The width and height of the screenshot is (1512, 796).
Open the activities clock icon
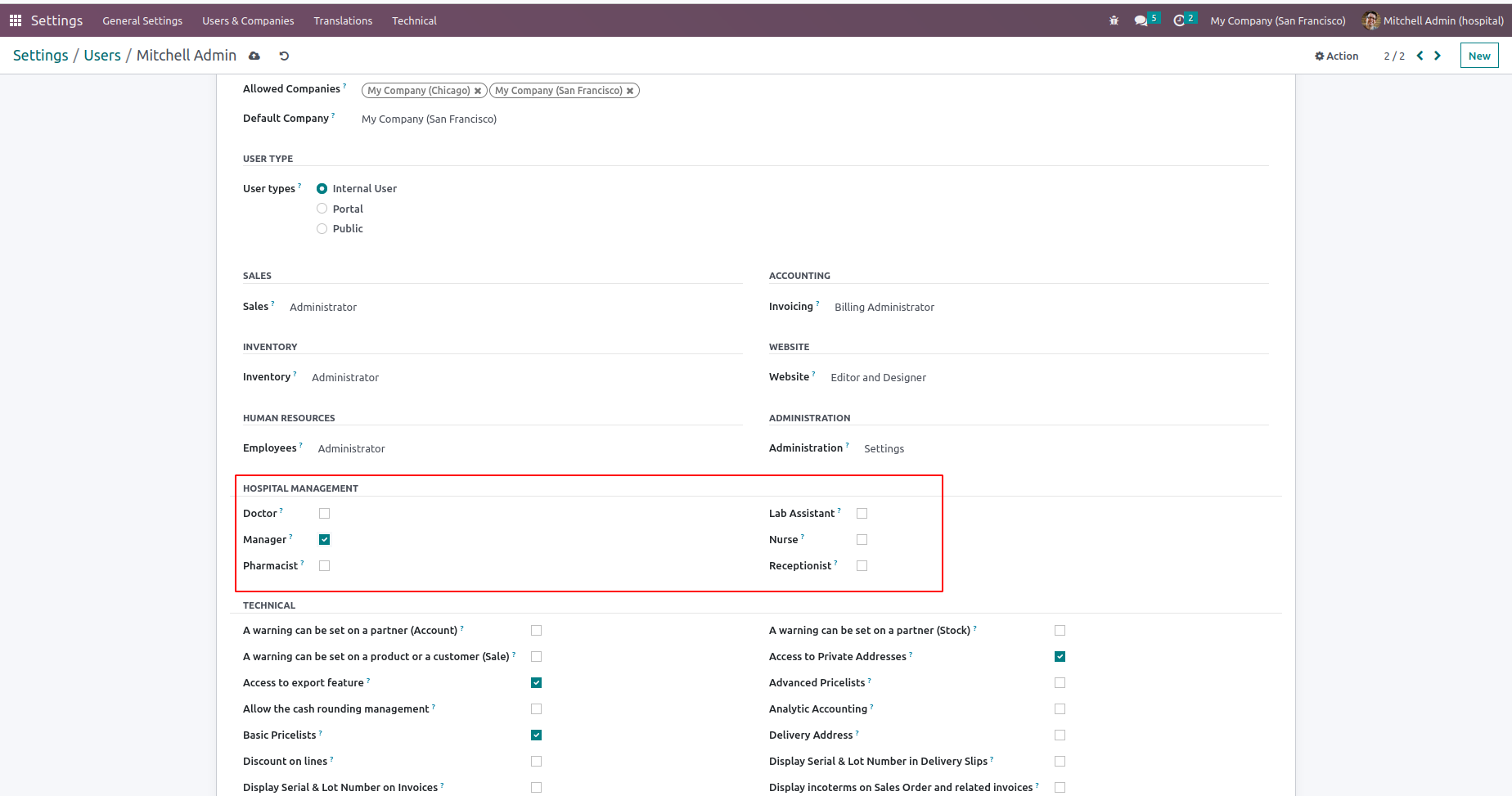pyautogui.click(x=1179, y=20)
